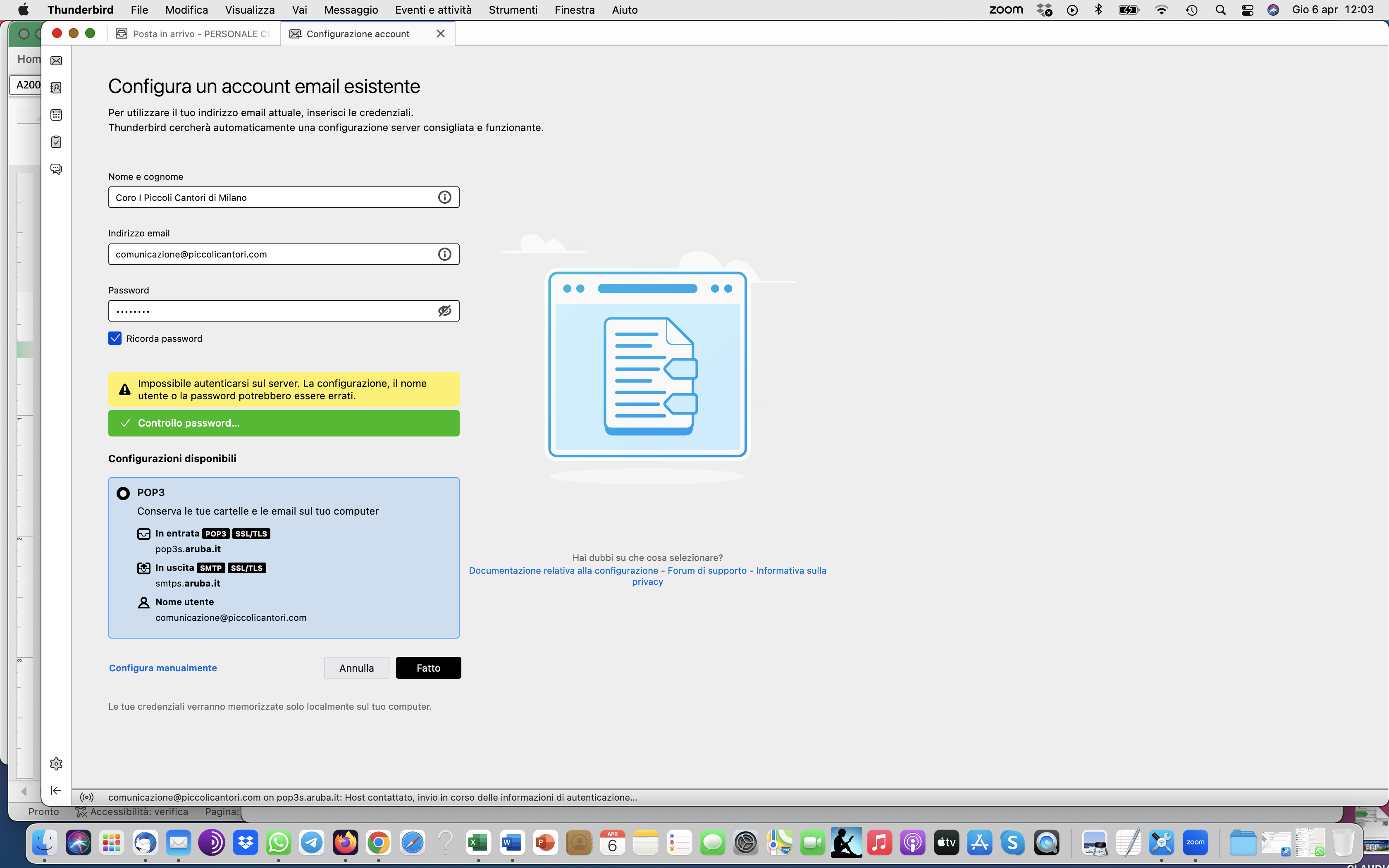The width and height of the screenshot is (1389, 868).
Task: Click info icon in Nome e cognome field
Action: pyautogui.click(x=444, y=198)
